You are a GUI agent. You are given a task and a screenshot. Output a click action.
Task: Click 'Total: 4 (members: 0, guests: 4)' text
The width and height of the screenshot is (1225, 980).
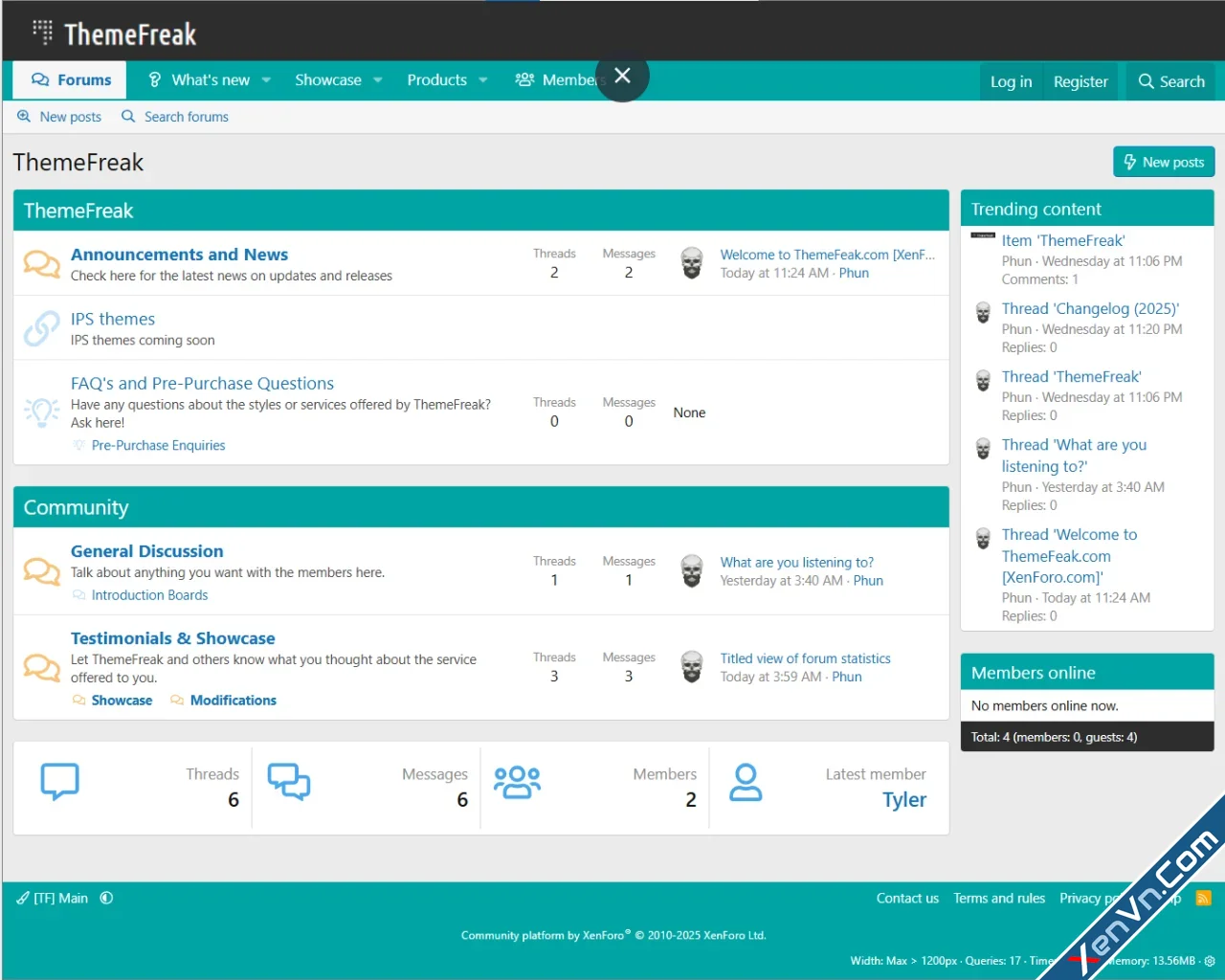pyautogui.click(x=1055, y=737)
